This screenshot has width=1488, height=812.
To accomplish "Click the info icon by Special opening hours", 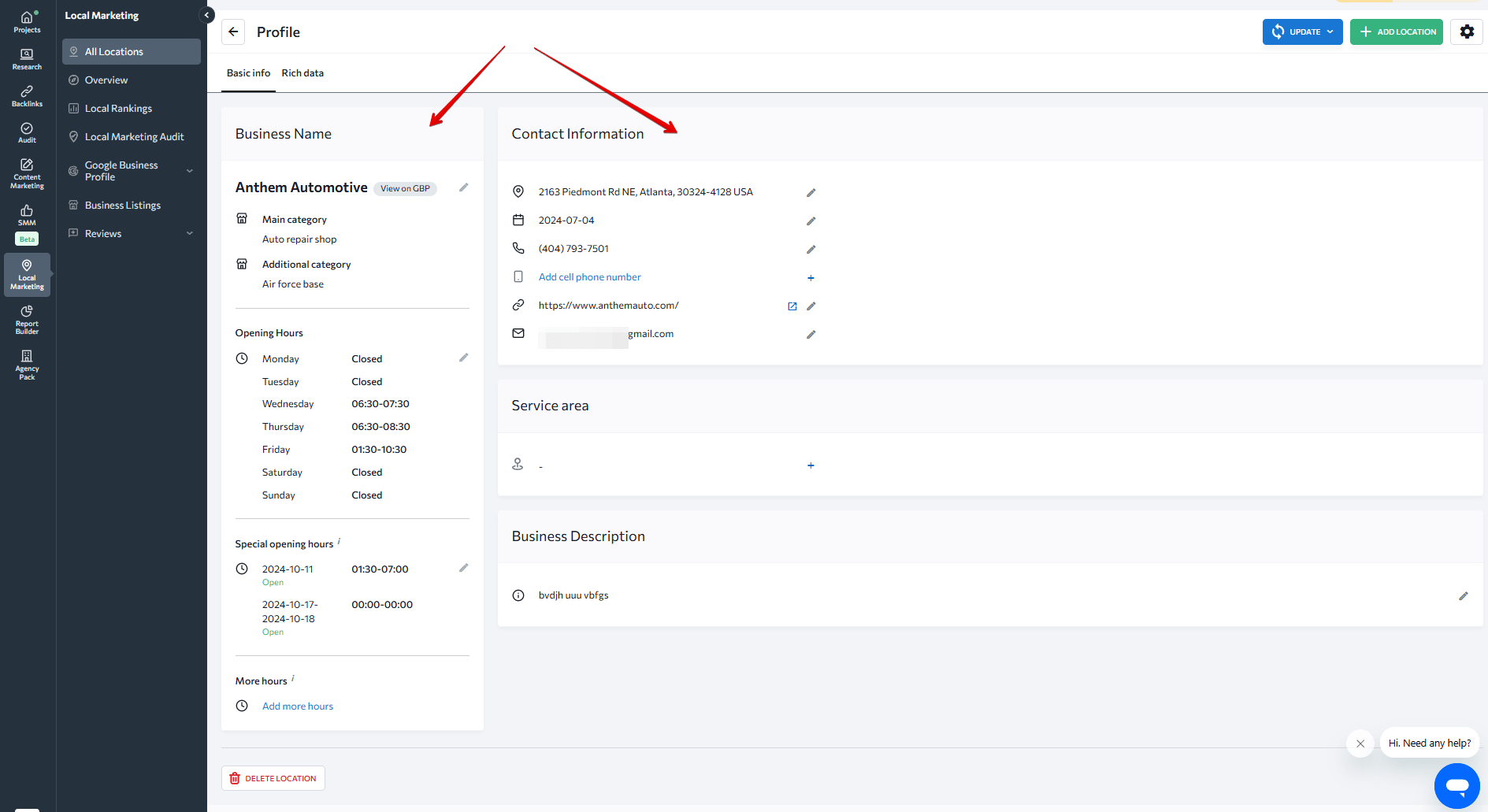I will pyautogui.click(x=339, y=541).
